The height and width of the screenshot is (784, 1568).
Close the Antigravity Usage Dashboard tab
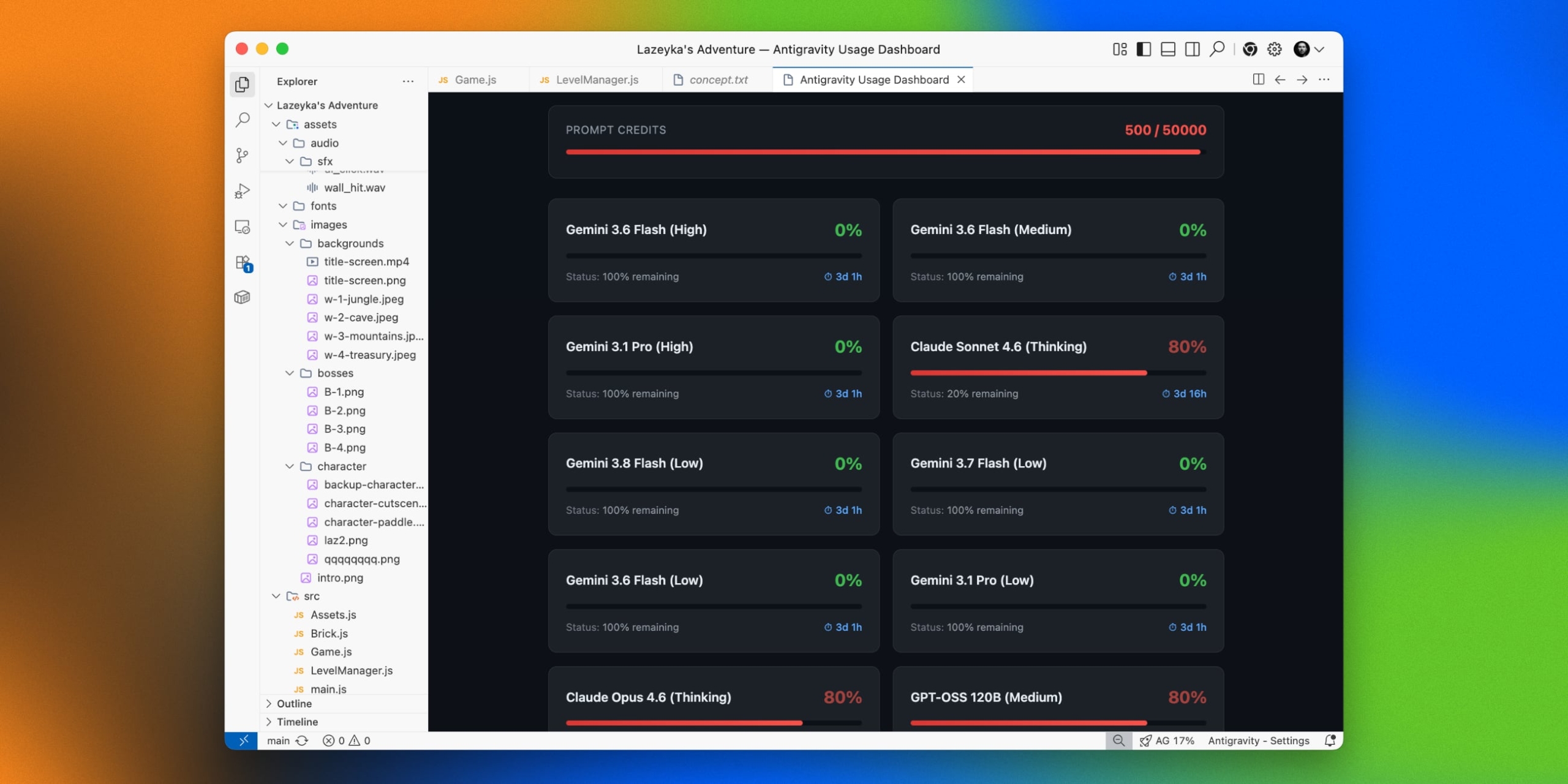pyautogui.click(x=962, y=80)
